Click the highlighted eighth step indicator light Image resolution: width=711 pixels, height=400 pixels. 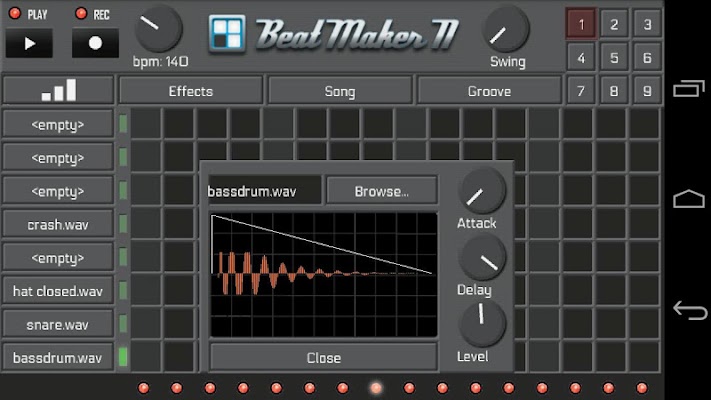[376, 388]
